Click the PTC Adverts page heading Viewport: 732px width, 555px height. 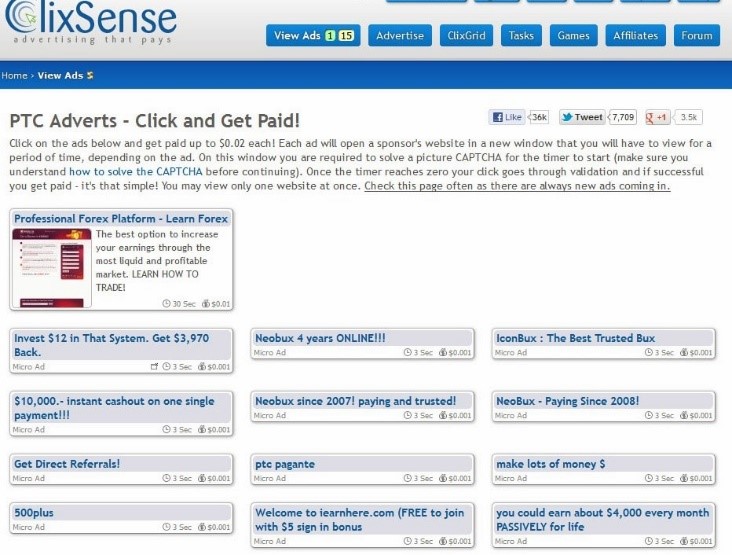pyautogui.click(x=155, y=121)
